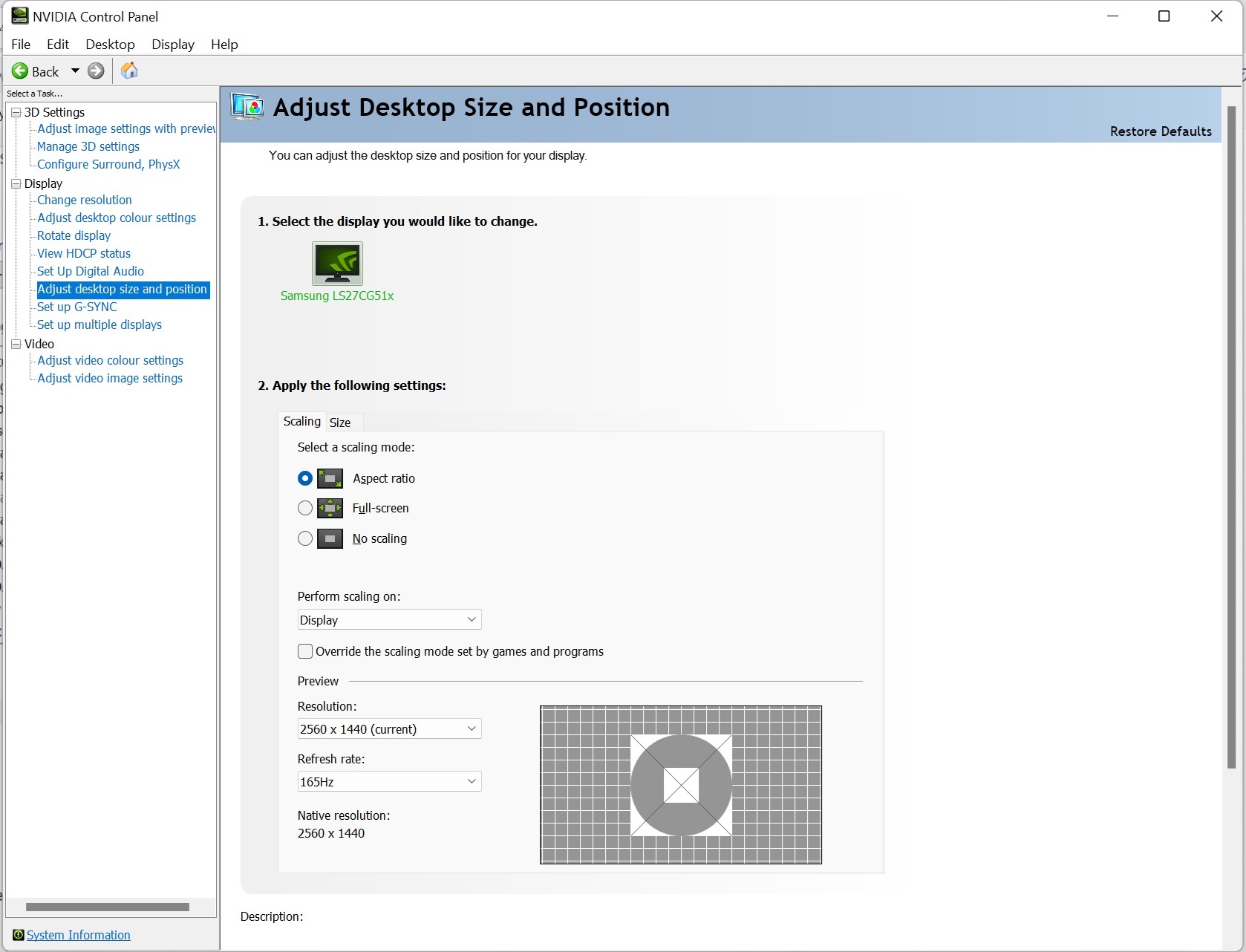
Task: Click the Adjust Desktop Size header icon
Action: pyautogui.click(x=247, y=107)
